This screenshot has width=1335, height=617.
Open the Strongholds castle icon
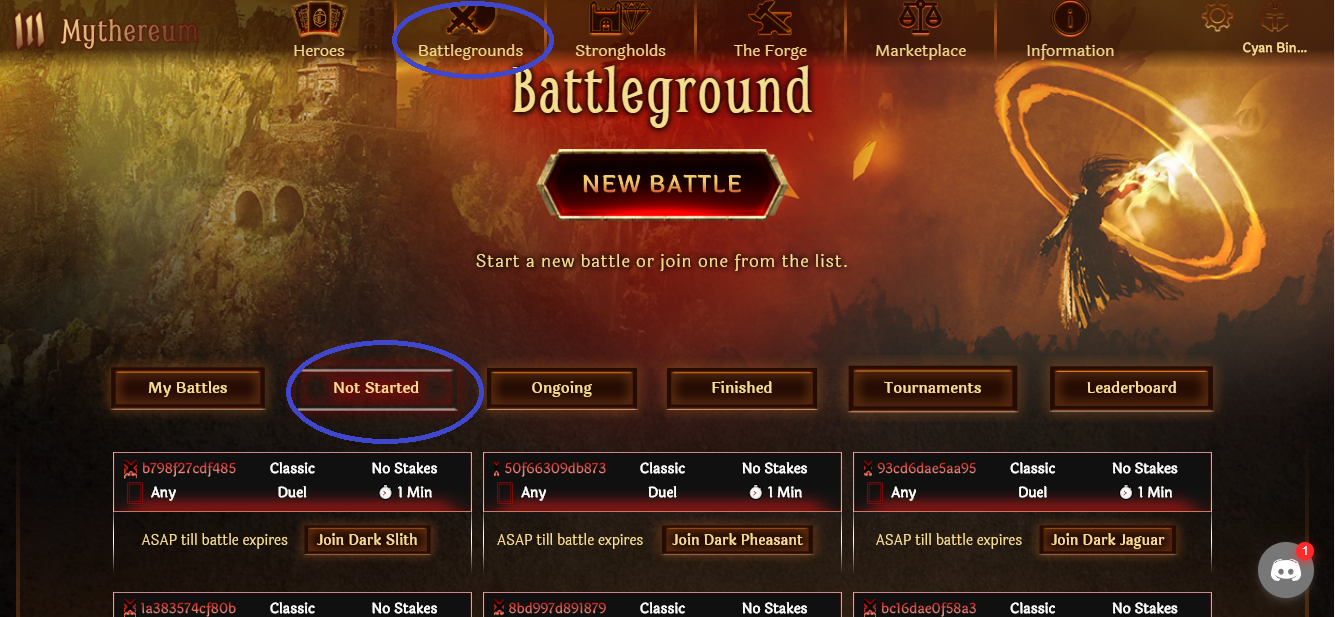click(x=620, y=20)
